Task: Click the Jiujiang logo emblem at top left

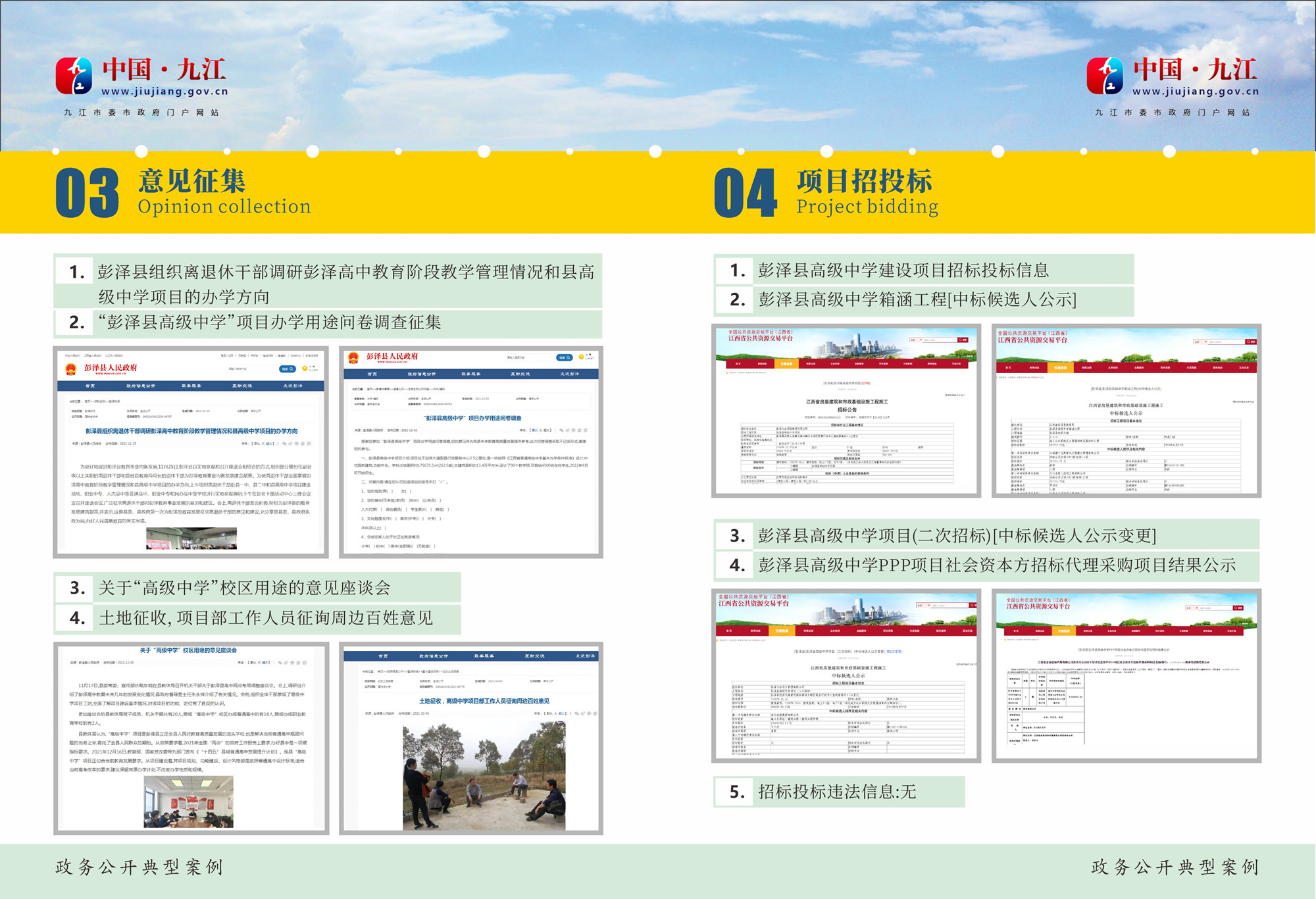Action: tap(74, 76)
